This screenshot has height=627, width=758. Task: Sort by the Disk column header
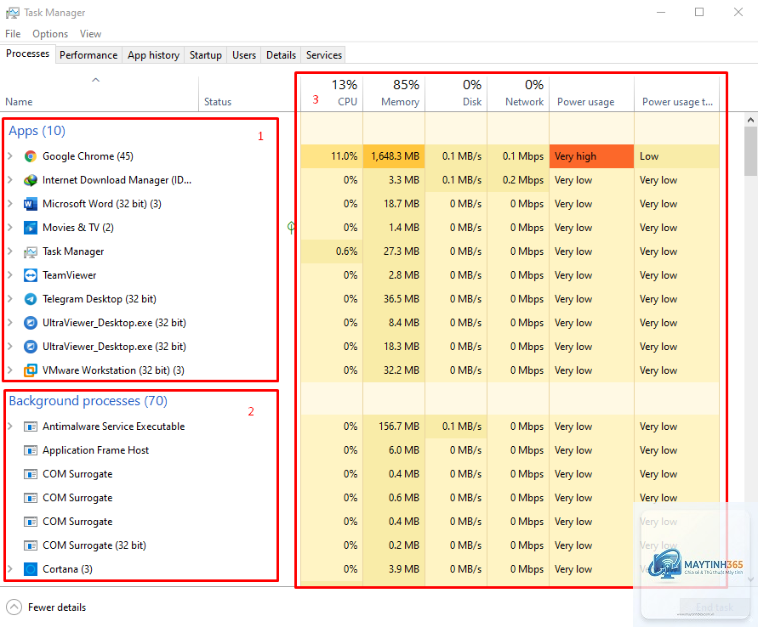(x=456, y=92)
